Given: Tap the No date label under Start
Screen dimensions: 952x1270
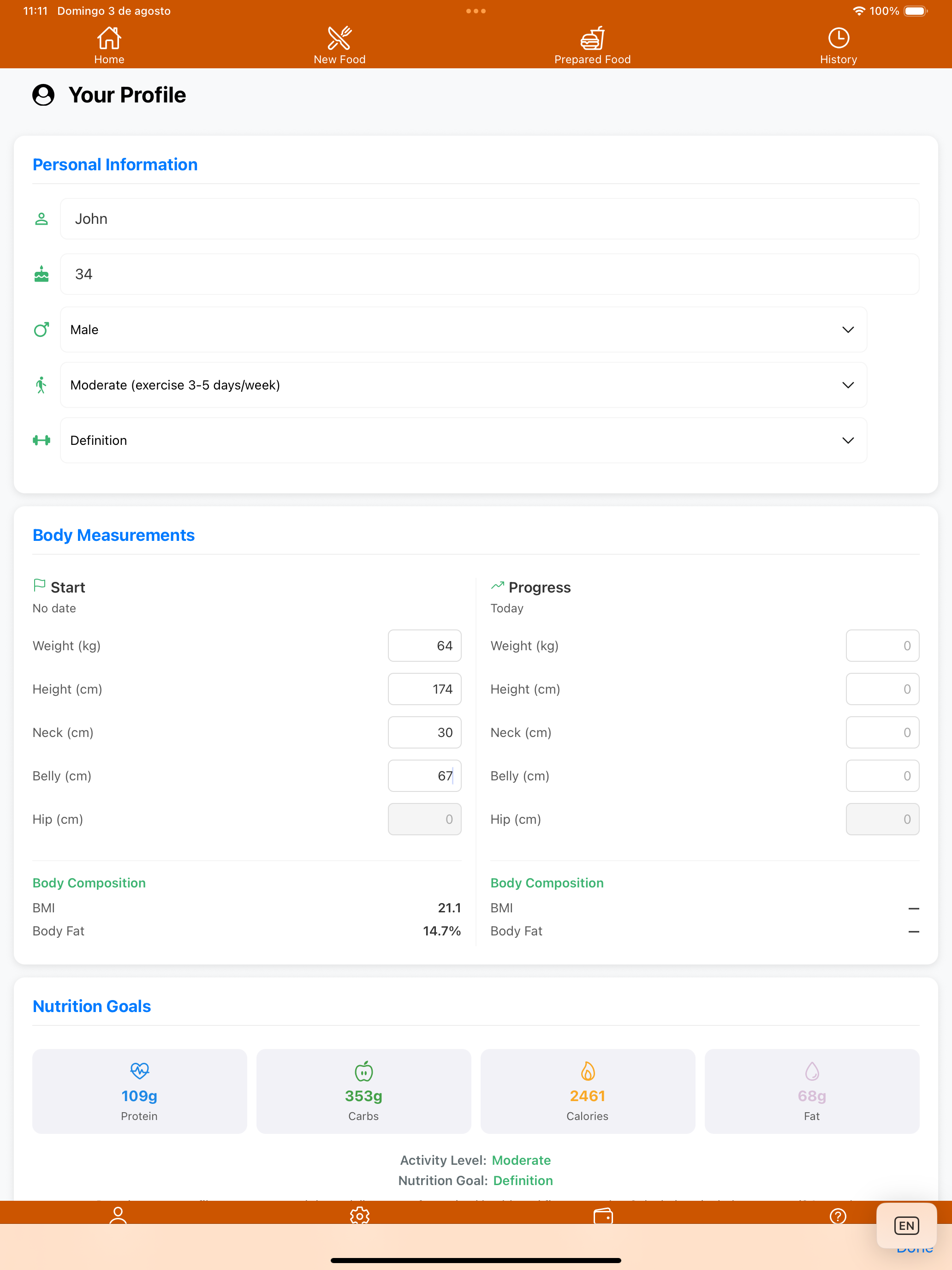Looking at the screenshot, I should click(x=54, y=608).
